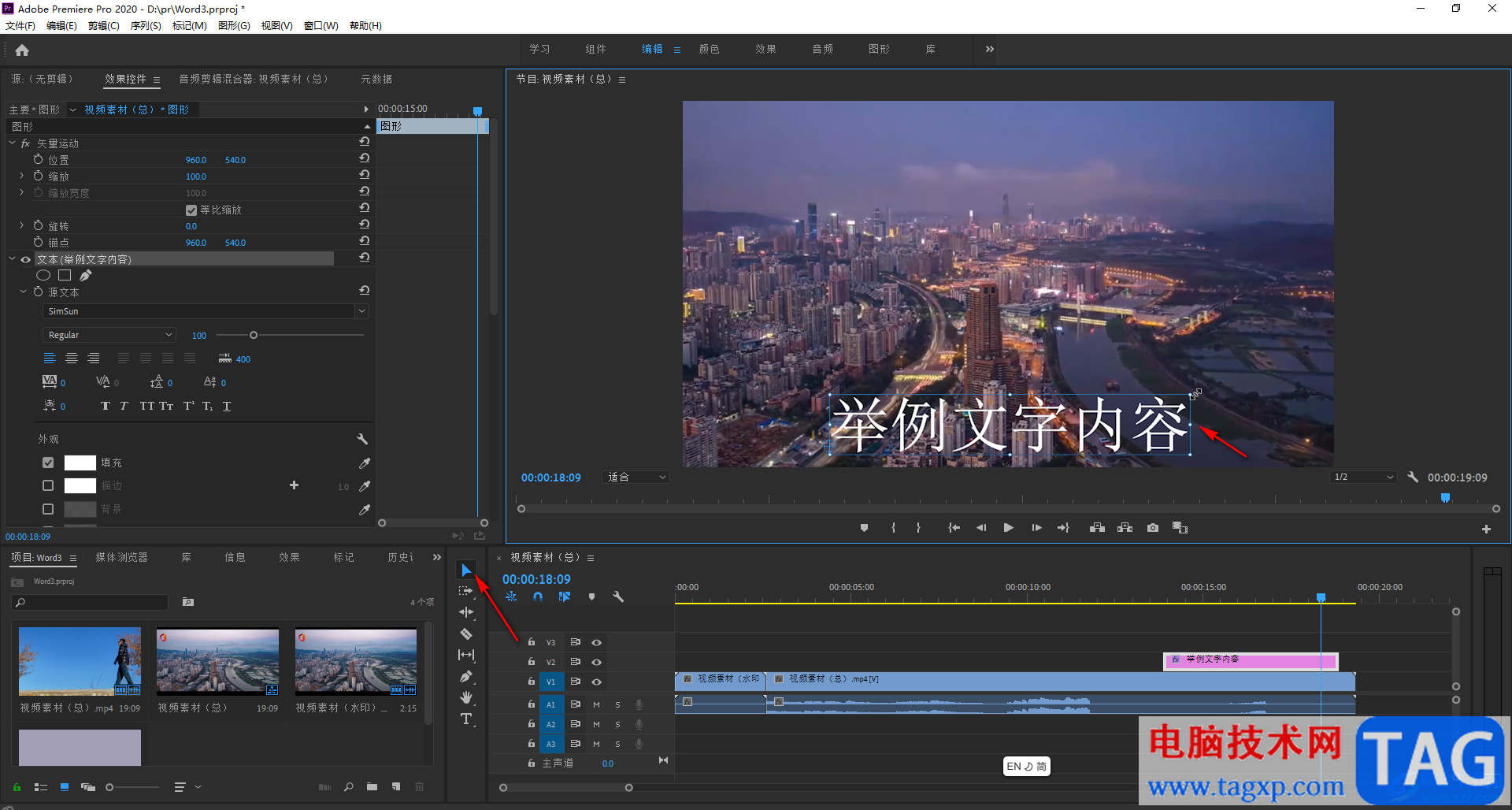The image size is (1512, 810).
Task: Create rectangle mask for text
Action: click(x=65, y=275)
